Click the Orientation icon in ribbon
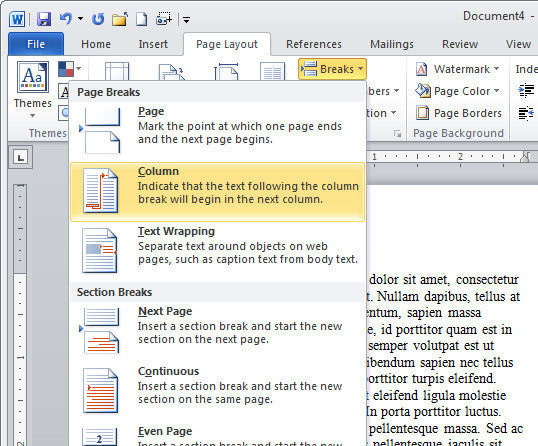Viewport: 538px width, 446px height. tap(172, 72)
